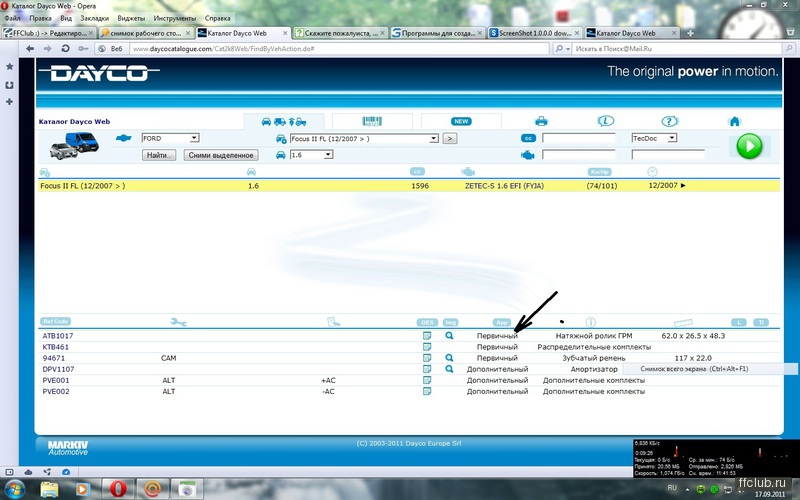Open part KTB461

coord(56,347)
